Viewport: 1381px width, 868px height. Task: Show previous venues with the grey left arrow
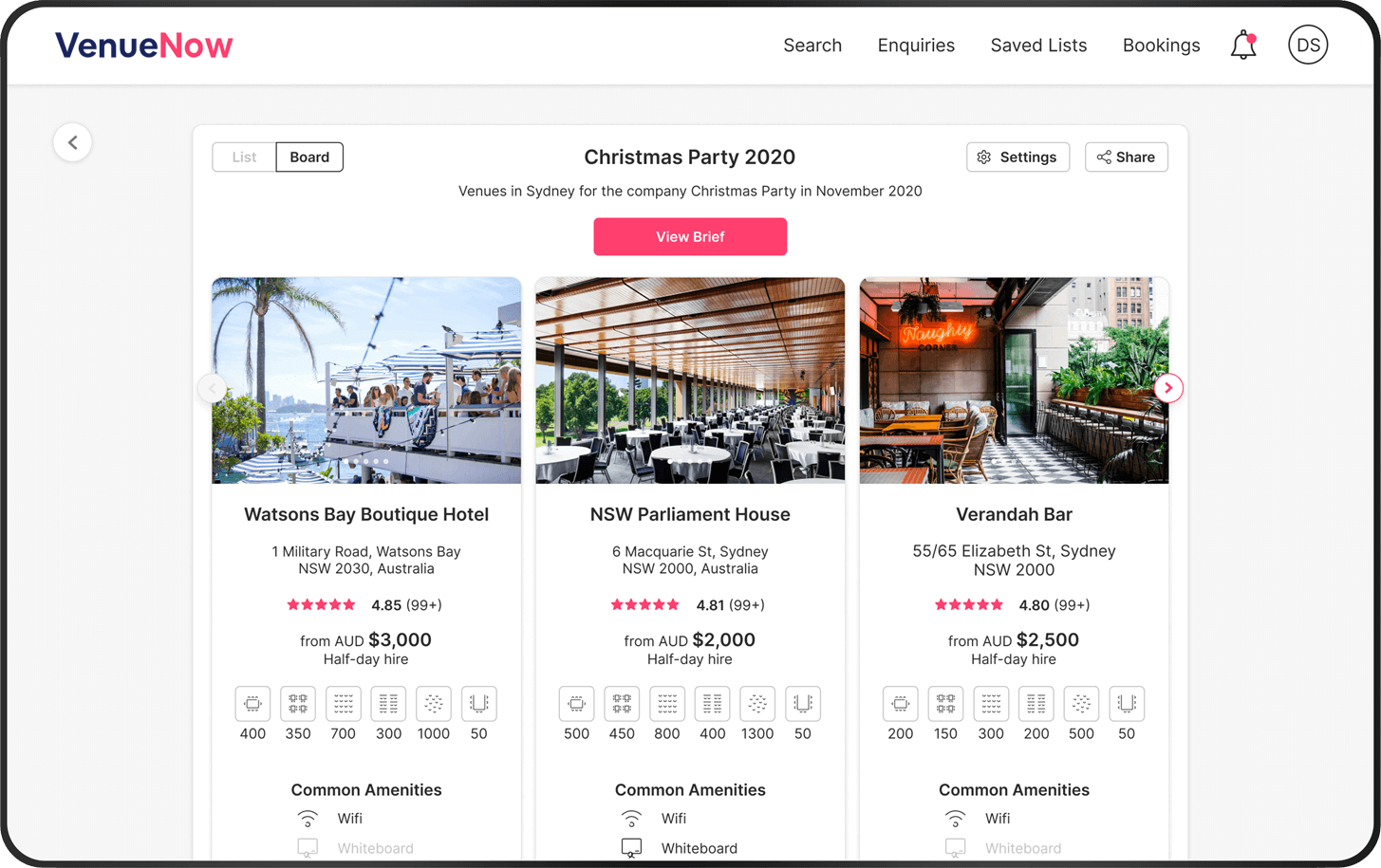tap(212, 388)
